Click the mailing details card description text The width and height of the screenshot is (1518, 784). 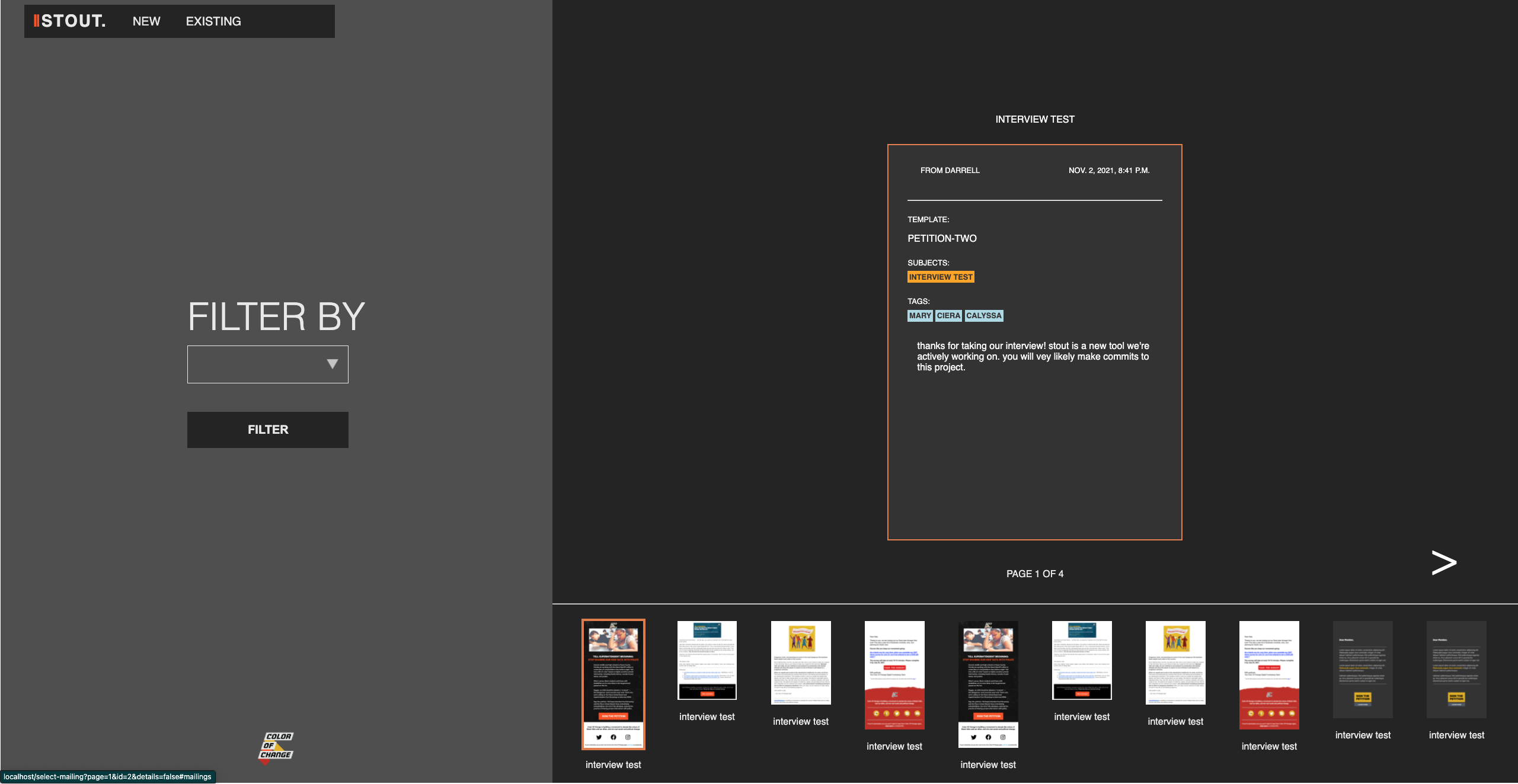pyautogui.click(x=1033, y=356)
